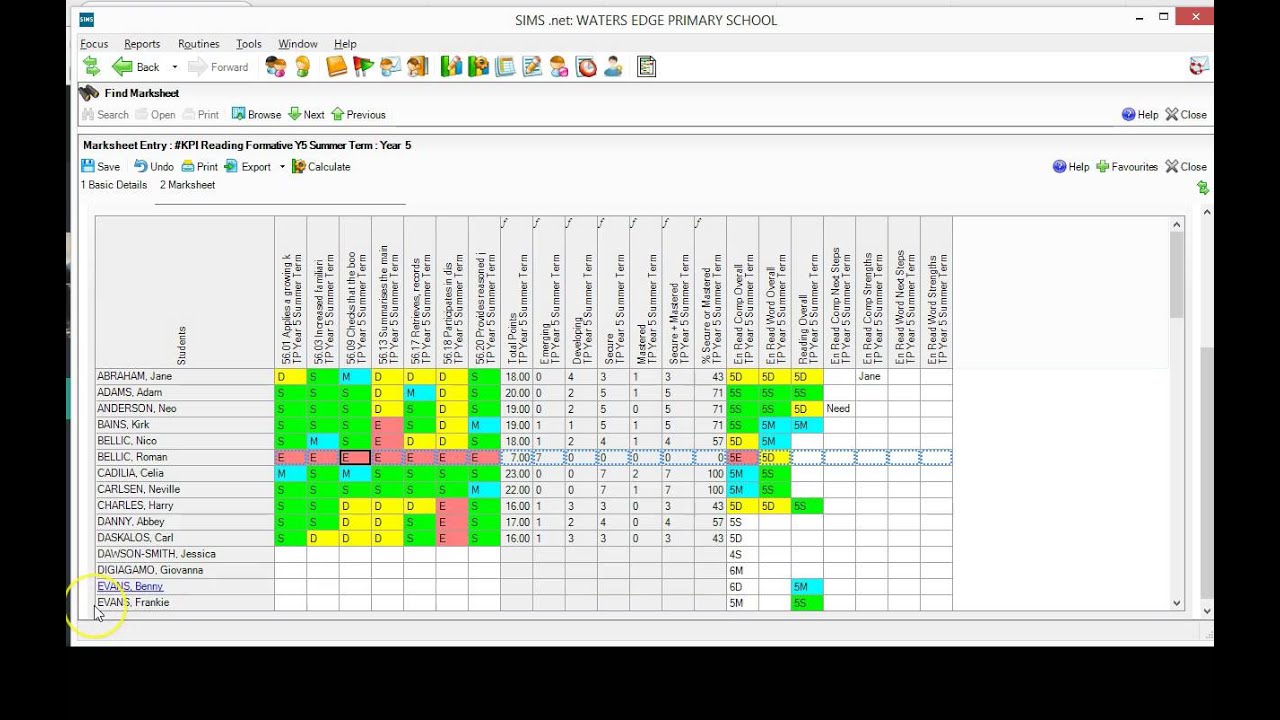Screen dimensions: 1280x720
Task: Go to Previous marksheet
Action: (358, 115)
